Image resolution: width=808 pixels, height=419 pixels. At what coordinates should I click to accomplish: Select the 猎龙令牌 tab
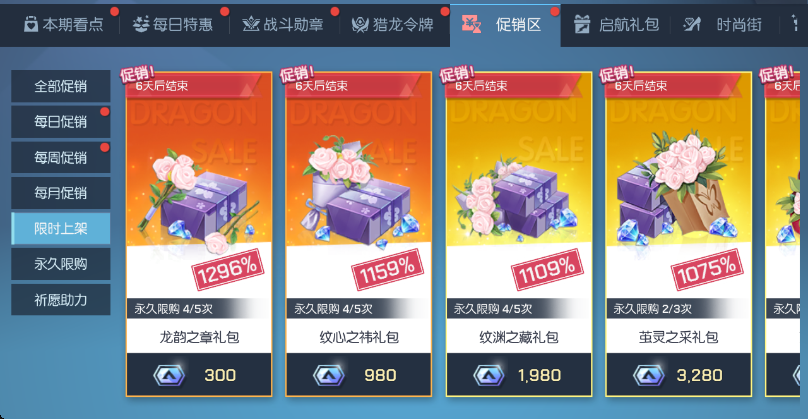point(393,24)
